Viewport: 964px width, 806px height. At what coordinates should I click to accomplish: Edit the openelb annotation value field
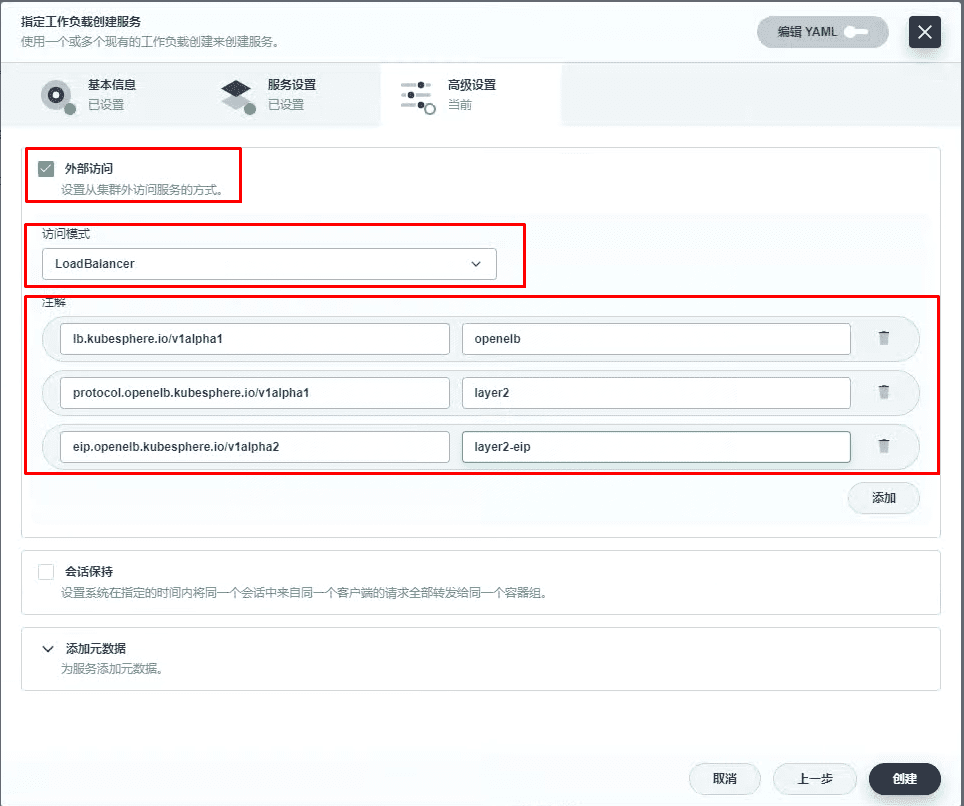point(656,339)
